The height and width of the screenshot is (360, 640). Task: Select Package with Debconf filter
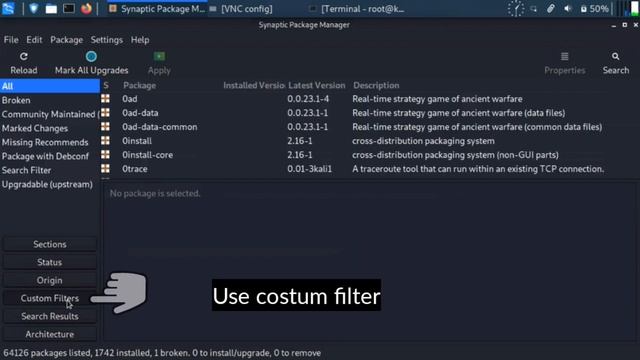(x=50, y=156)
